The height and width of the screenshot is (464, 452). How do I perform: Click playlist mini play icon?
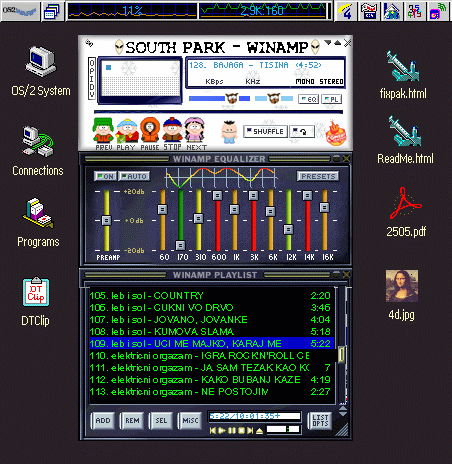pyautogui.click(x=221, y=431)
